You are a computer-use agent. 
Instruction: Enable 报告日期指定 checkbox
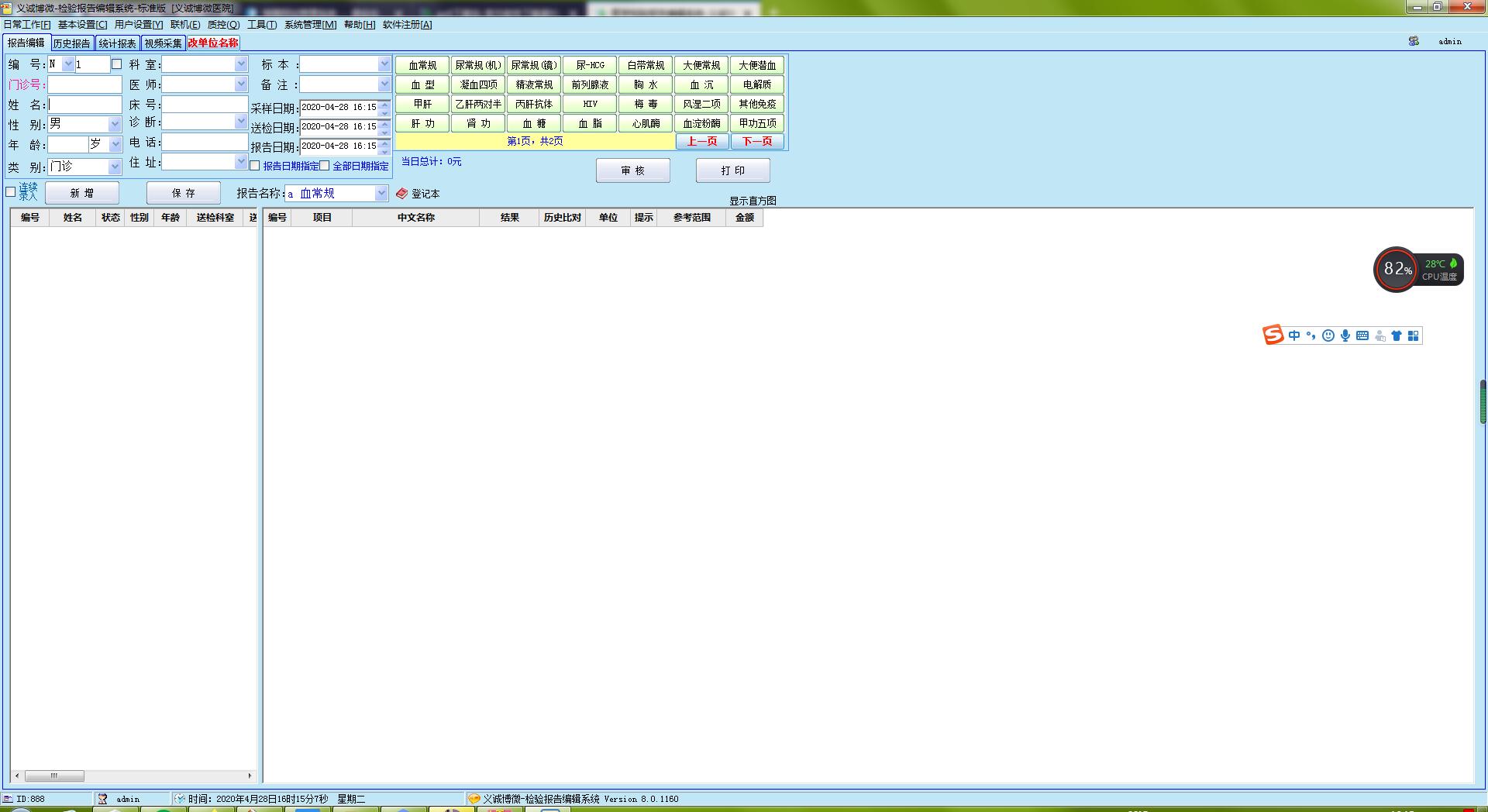click(255, 166)
